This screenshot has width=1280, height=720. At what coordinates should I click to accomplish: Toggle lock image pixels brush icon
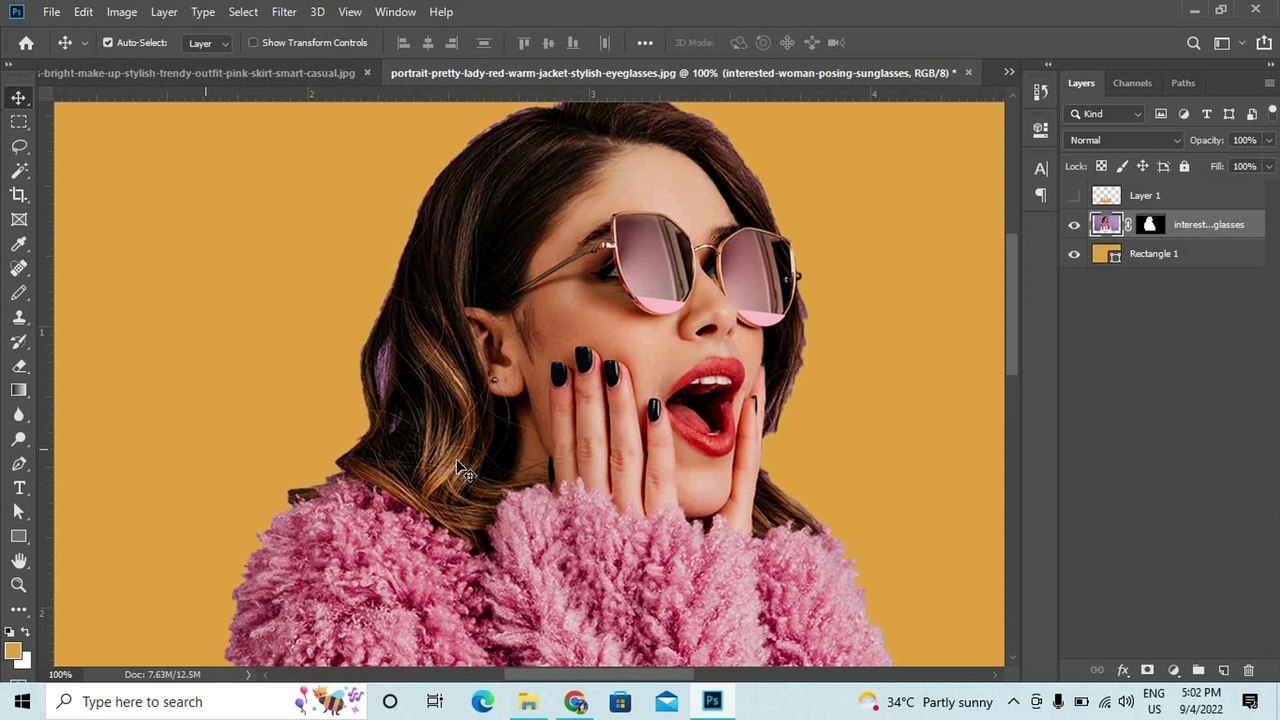pyautogui.click(x=1122, y=166)
